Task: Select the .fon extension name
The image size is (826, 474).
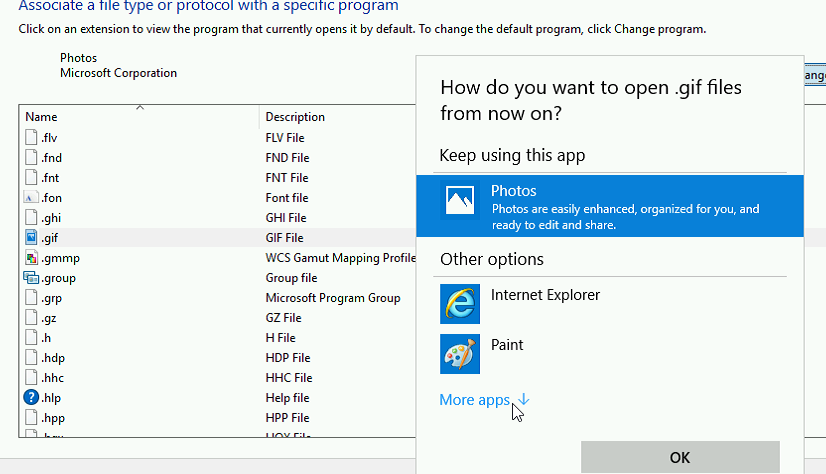Action: (x=52, y=198)
